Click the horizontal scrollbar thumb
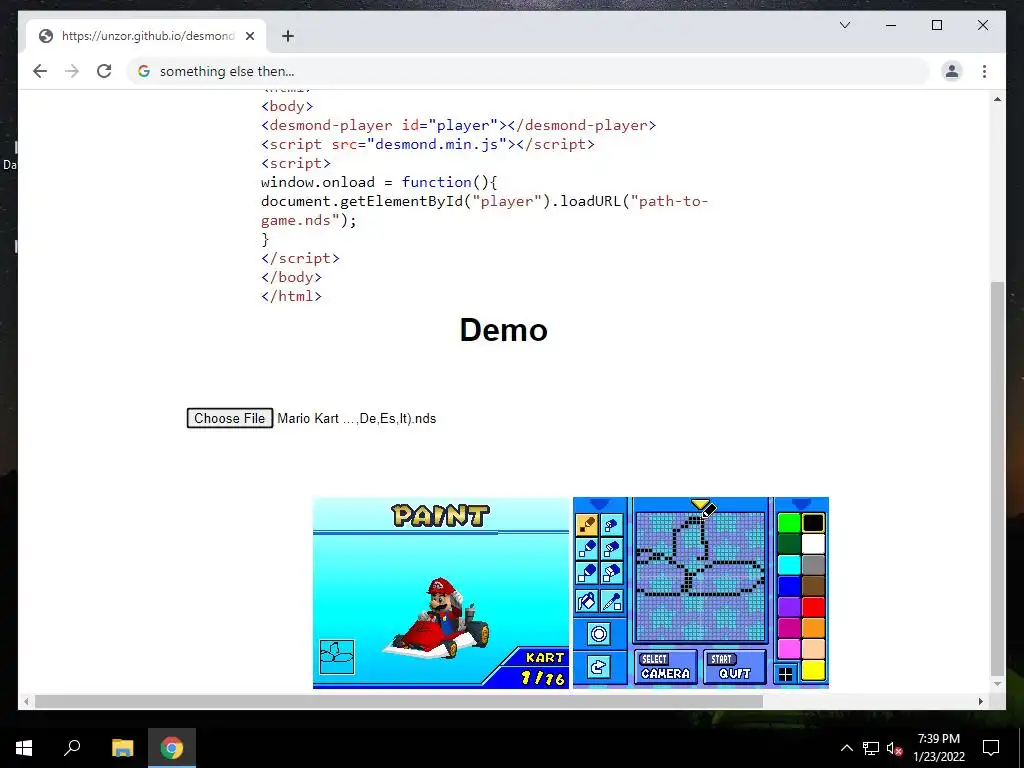The image size is (1024, 768). [x=398, y=701]
